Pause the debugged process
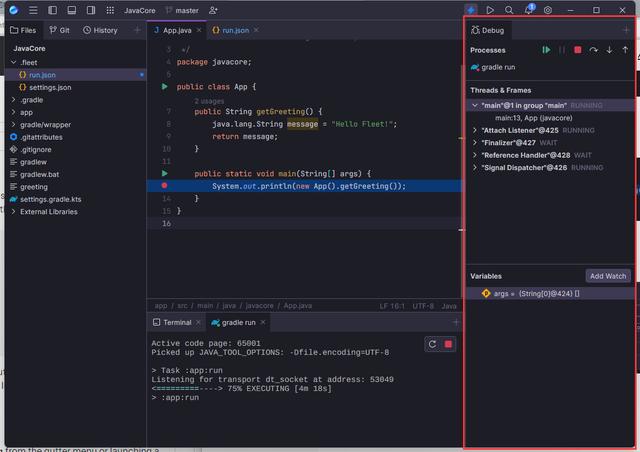 (x=562, y=50)
